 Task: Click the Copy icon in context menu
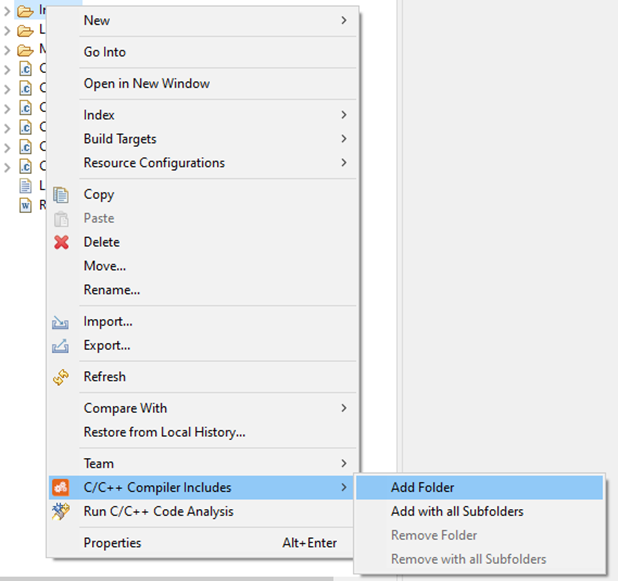(x=62, y=195)
